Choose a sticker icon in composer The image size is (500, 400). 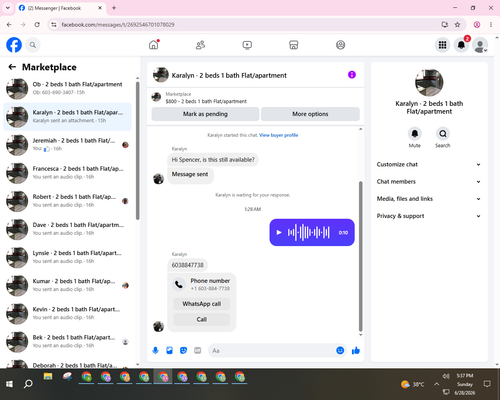[183, 350]
